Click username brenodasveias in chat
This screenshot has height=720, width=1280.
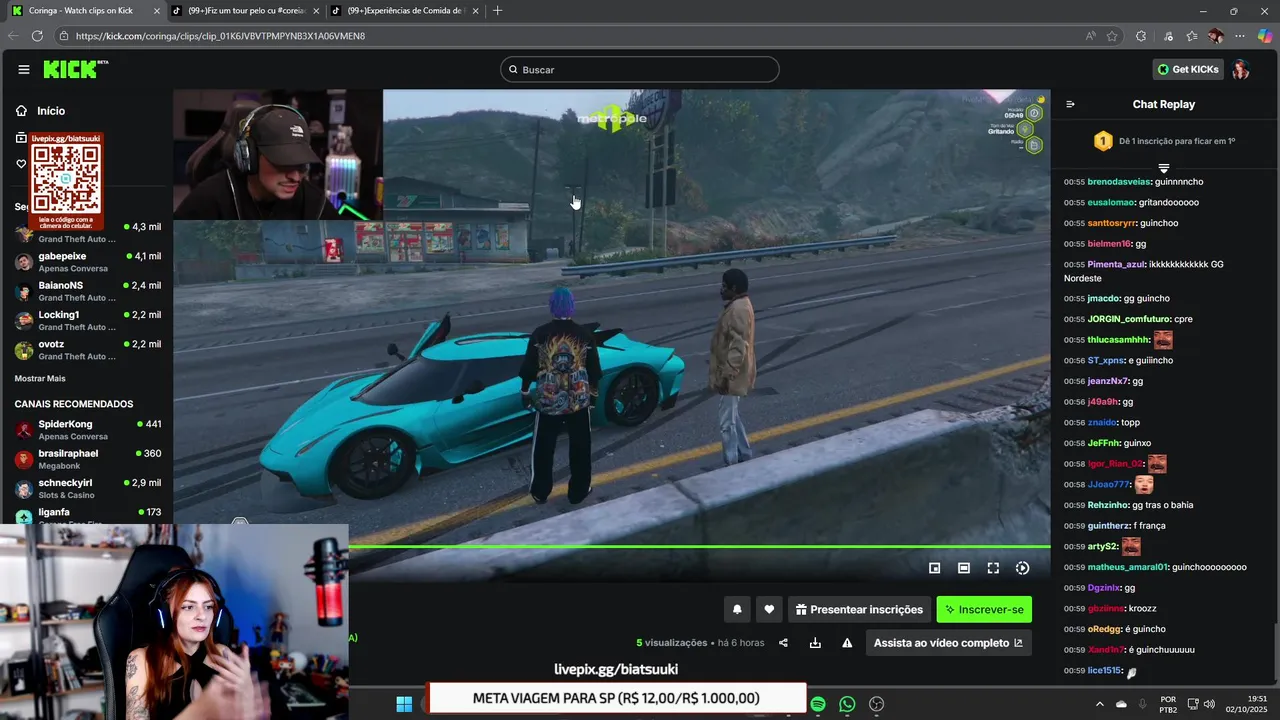(x=1119, y=182)
